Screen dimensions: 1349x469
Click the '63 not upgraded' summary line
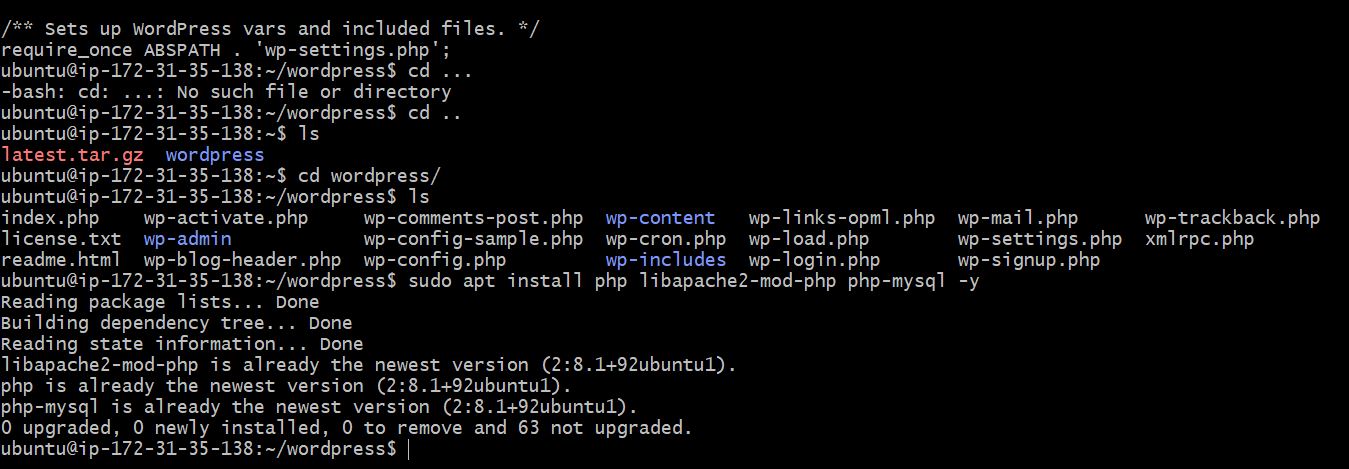pyautogui.click(x=346, y=428)
